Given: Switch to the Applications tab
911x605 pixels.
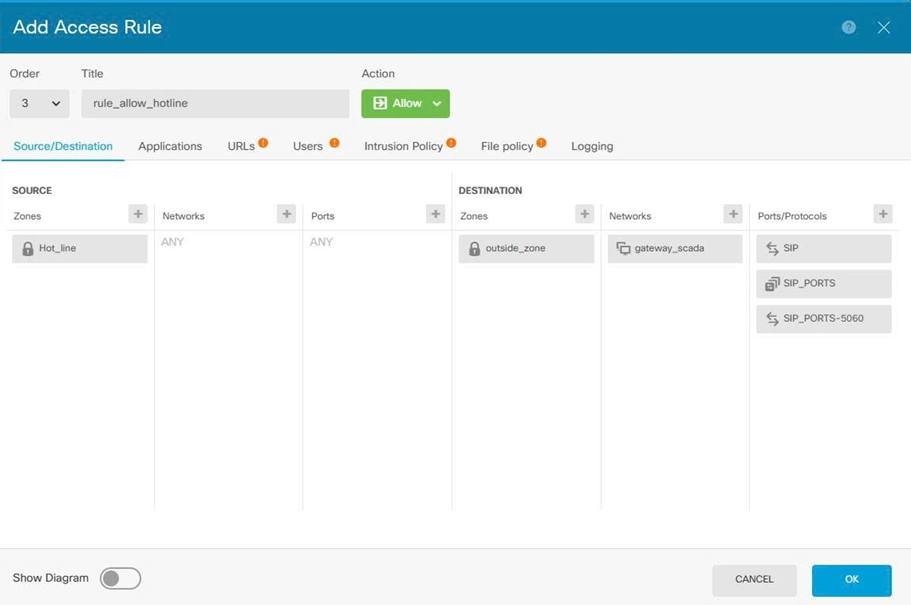Looking at the screenshot, I should pyautogui.click(x=170, y=146).
